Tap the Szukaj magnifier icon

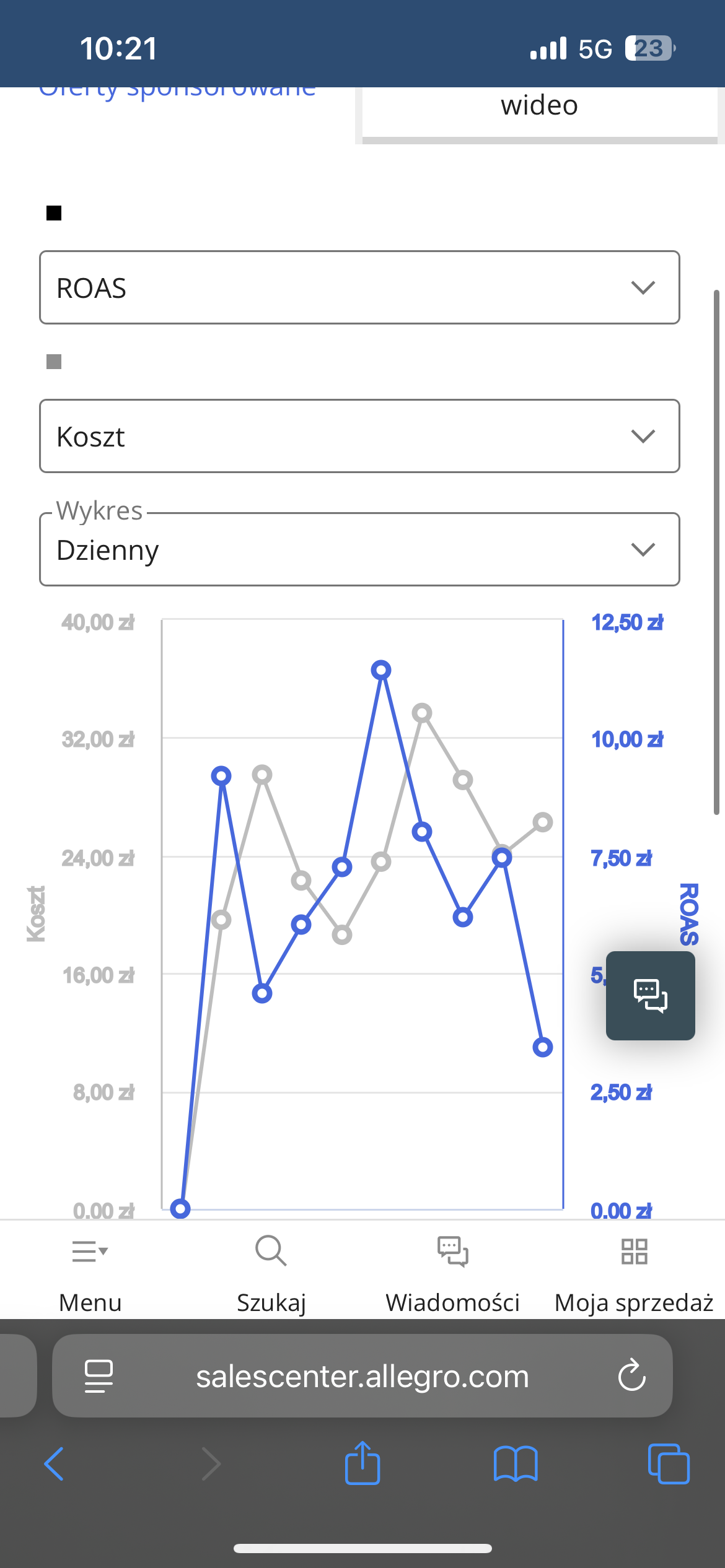[271, 1251]
